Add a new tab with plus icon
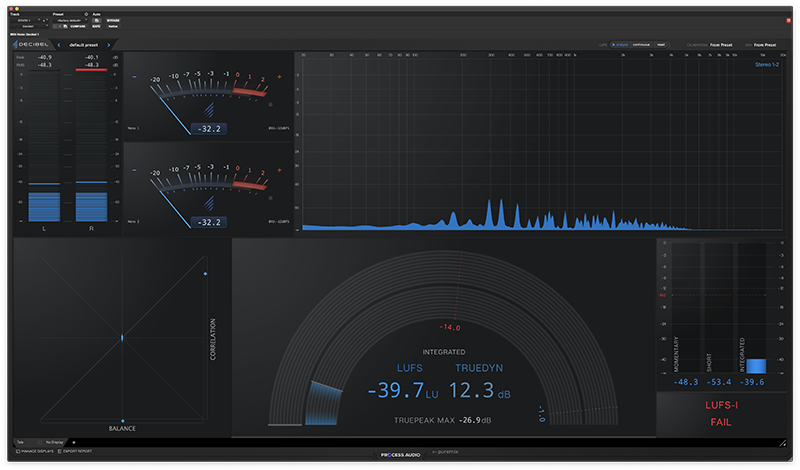The image size is (800, 470). 73,441
